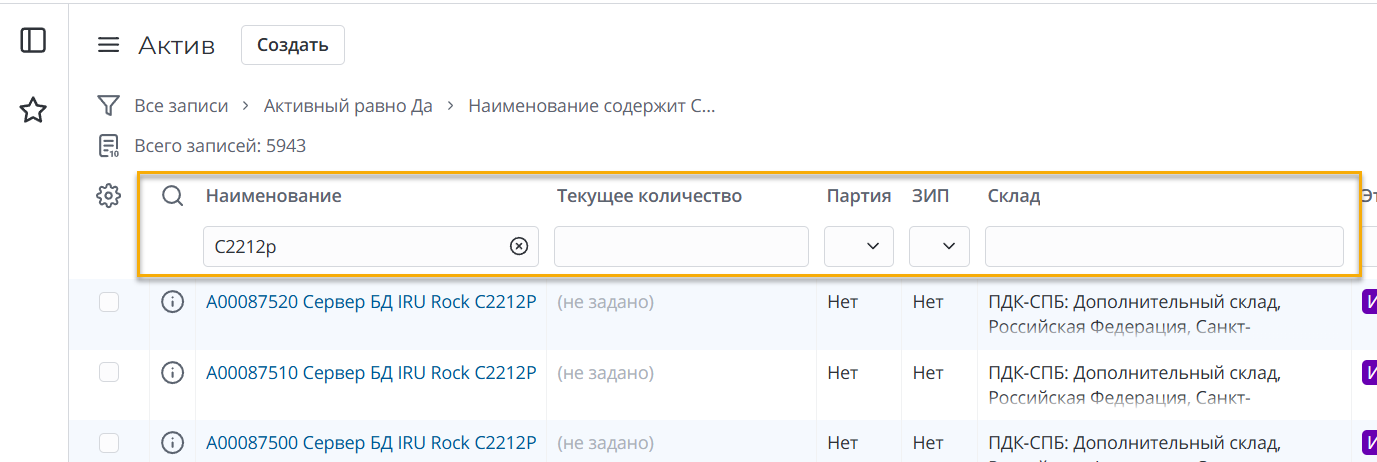The height and width of the screenshot is (462, 1377).
Task: Check the row A00087500 checkbox
Action: click(x=109, y=442)
